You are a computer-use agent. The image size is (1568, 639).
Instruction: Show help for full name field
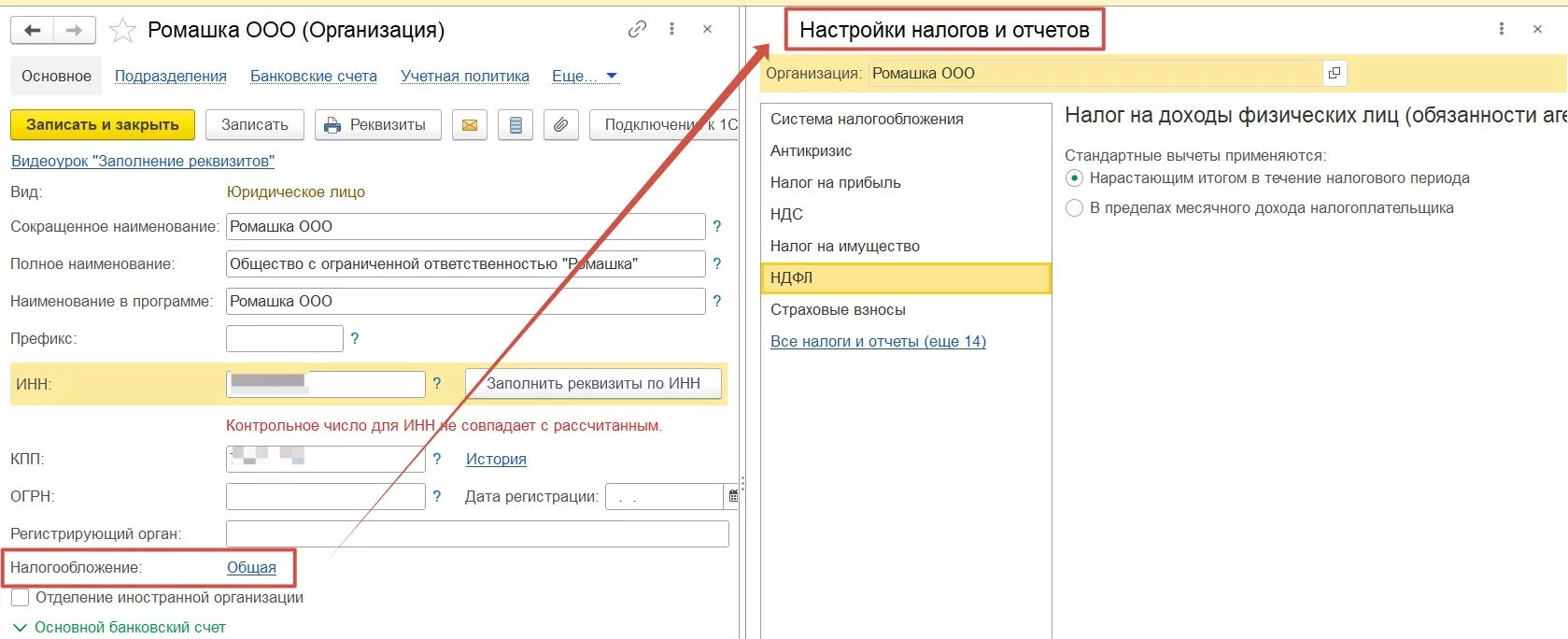(717, 263)
